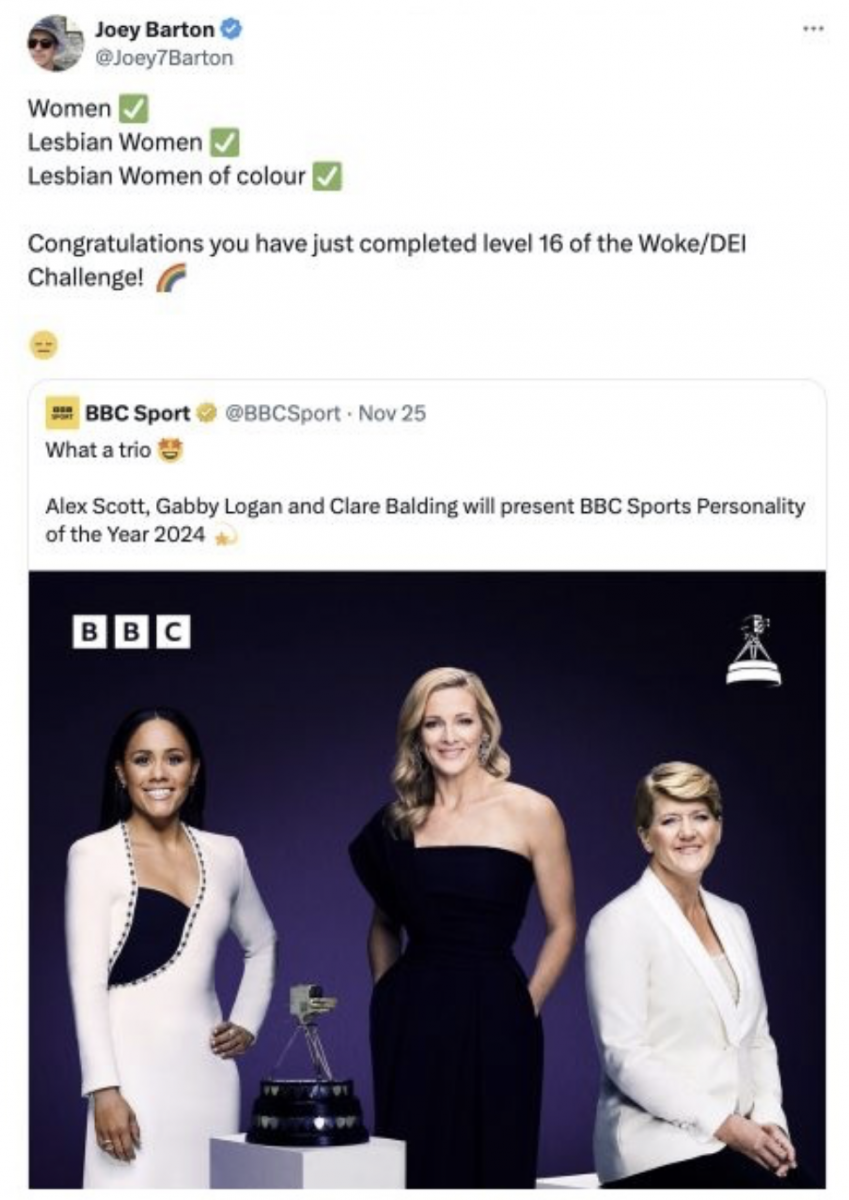Open the @BBCSport handle link

282,413
